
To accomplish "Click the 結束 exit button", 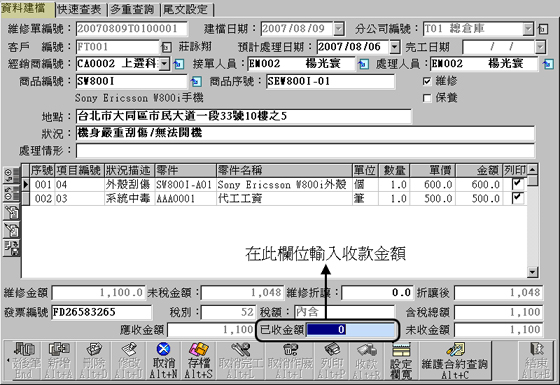I will [x=536, y=361].
